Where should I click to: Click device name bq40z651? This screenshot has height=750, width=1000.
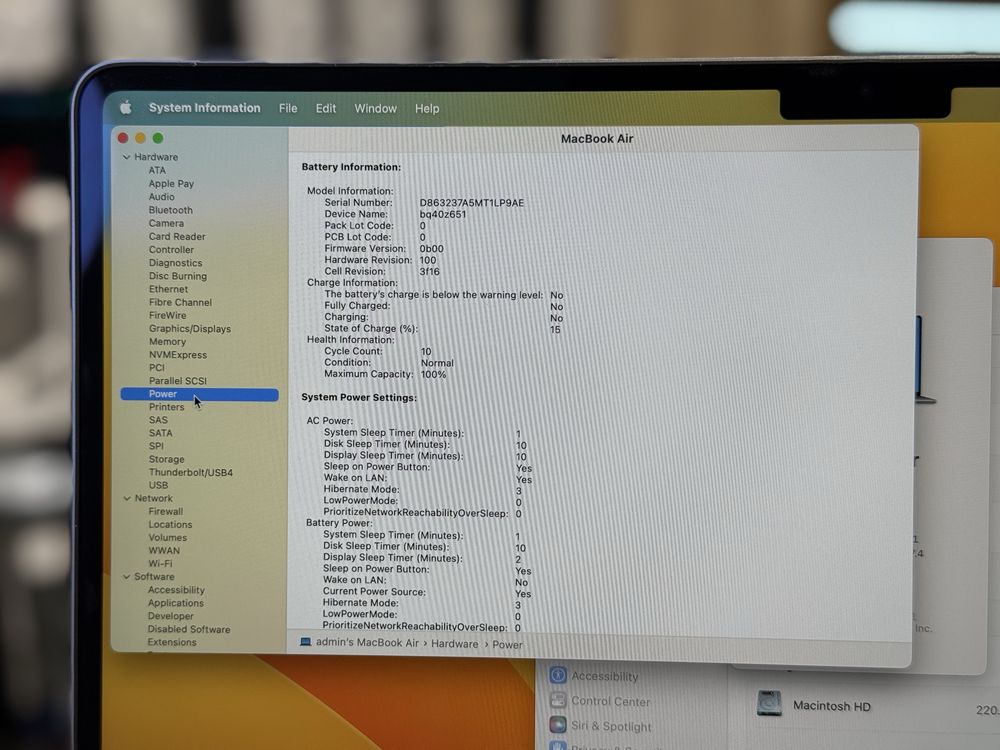[x=443, y=214]
